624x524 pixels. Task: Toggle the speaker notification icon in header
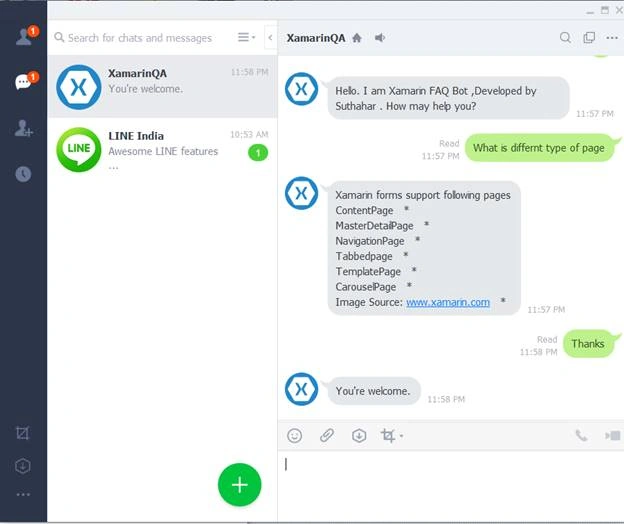pos(380,38)
